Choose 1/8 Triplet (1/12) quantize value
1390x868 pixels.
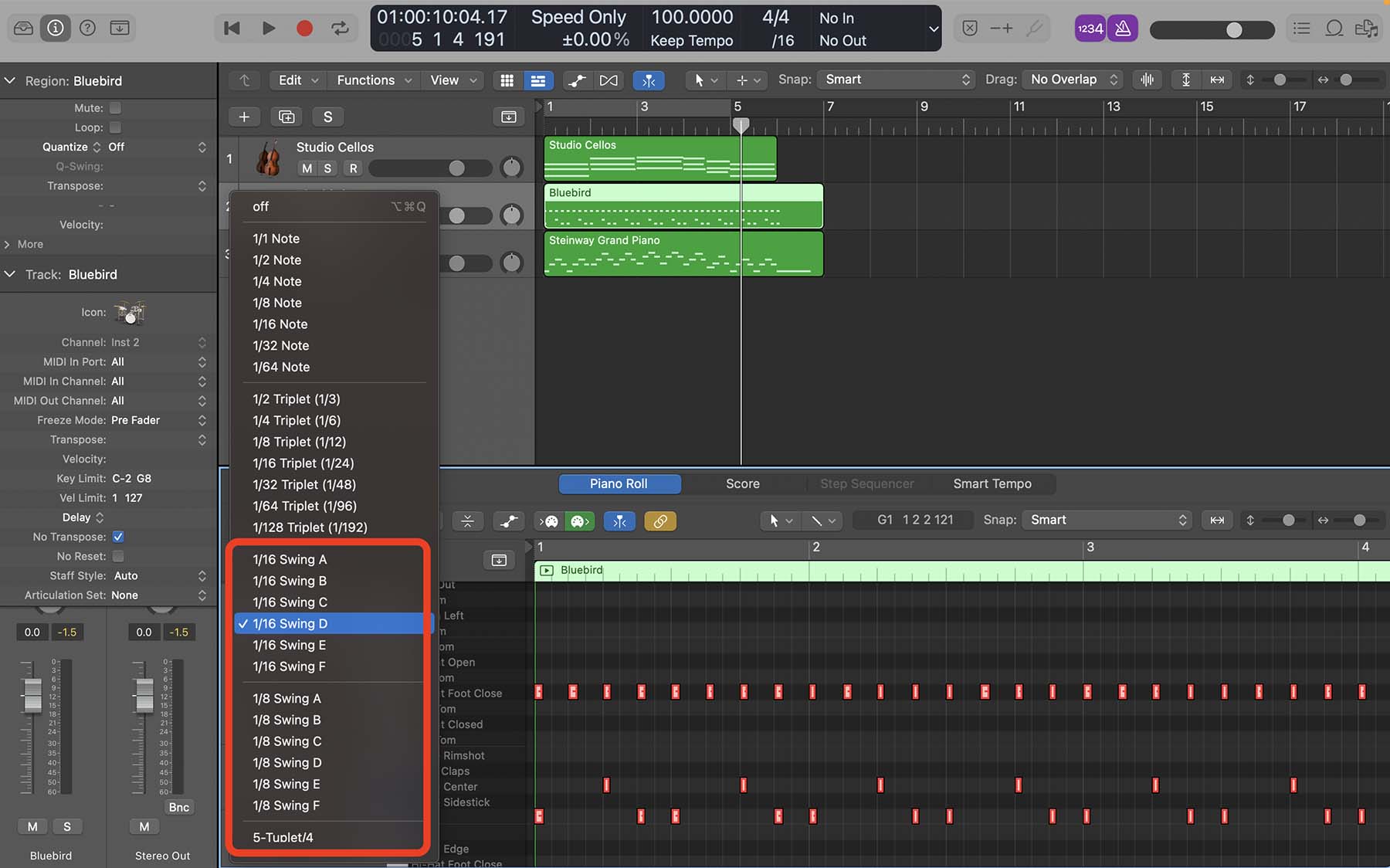click(x=334, y=442)
